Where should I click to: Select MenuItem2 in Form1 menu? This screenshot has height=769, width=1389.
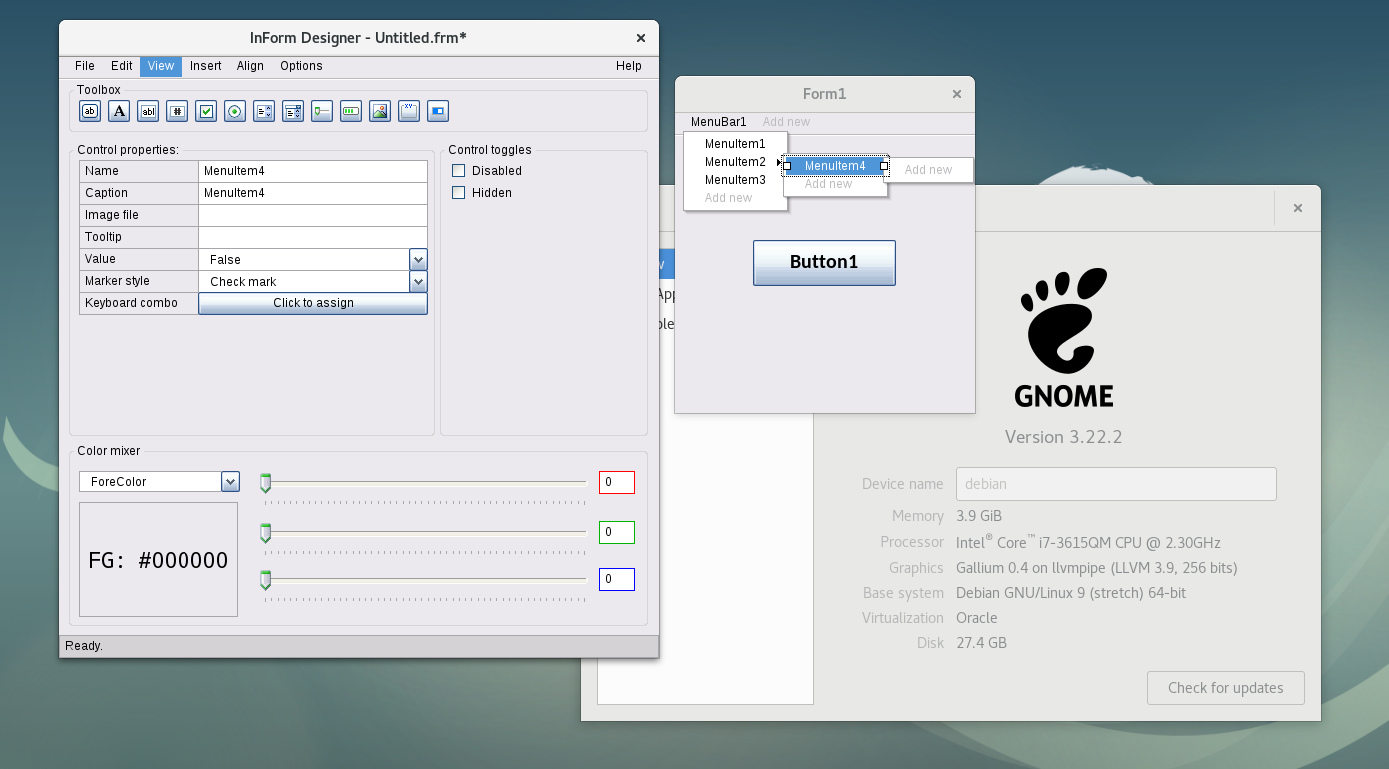(x=735, y=162)
